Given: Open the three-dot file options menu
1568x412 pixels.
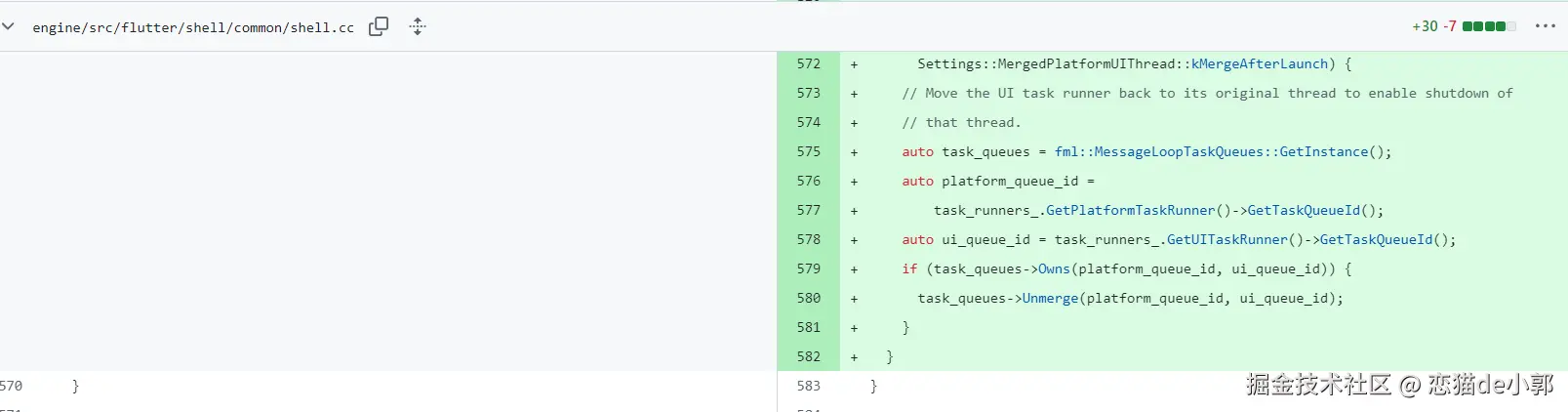Looking at the screenshot, I should pyautogui.click(x=1546, y=26).
